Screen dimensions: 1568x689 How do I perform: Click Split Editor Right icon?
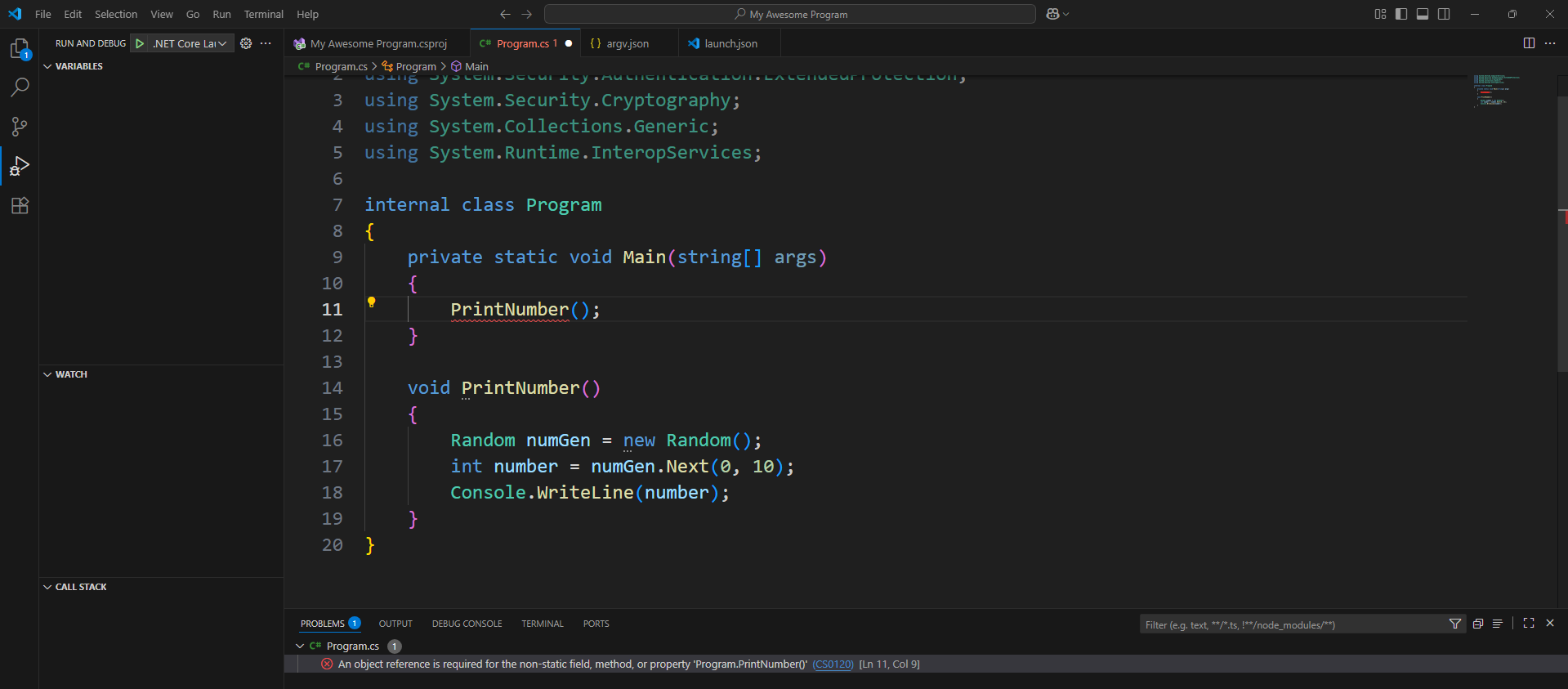click(1529, 43)
